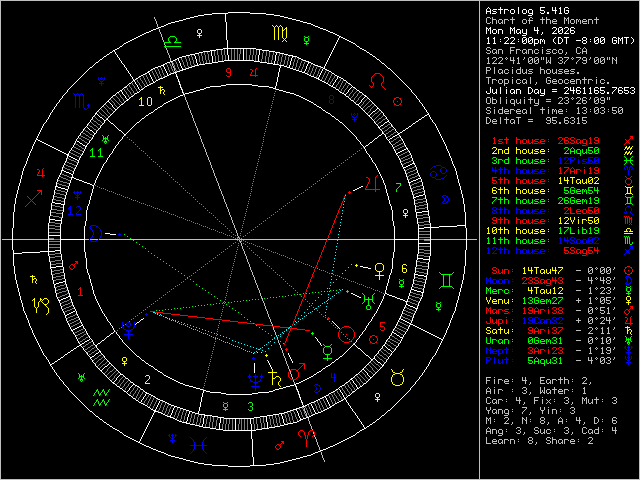Viewport: 640px width, 480px height.
Task: Click the green Gemini glyph on the zodiac ring
Action: point(447,280)
